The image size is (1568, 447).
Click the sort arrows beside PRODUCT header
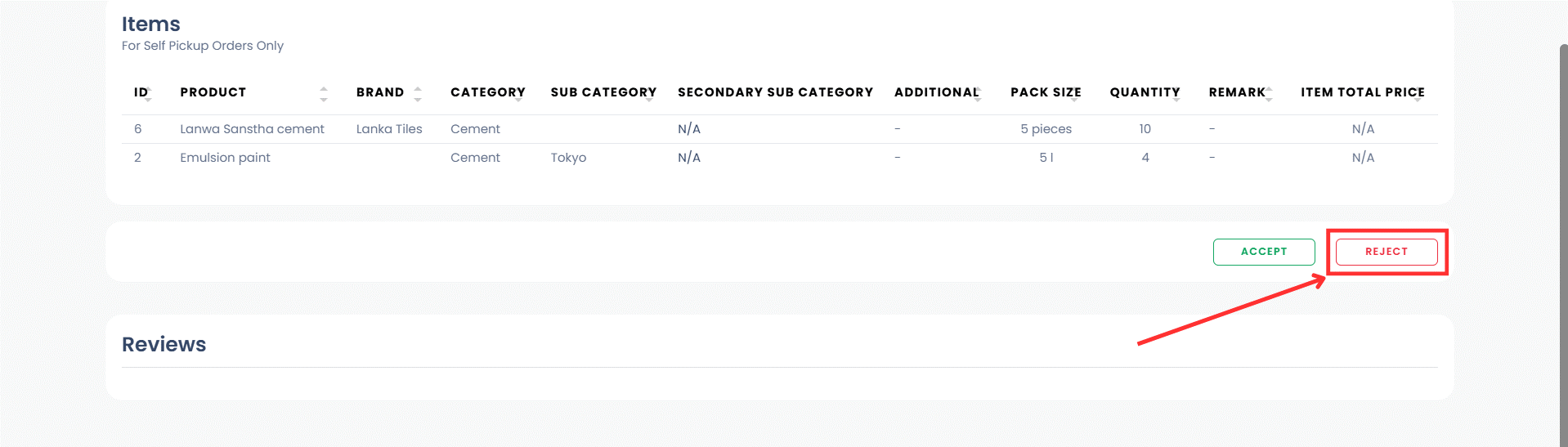[x=324, y=93]
